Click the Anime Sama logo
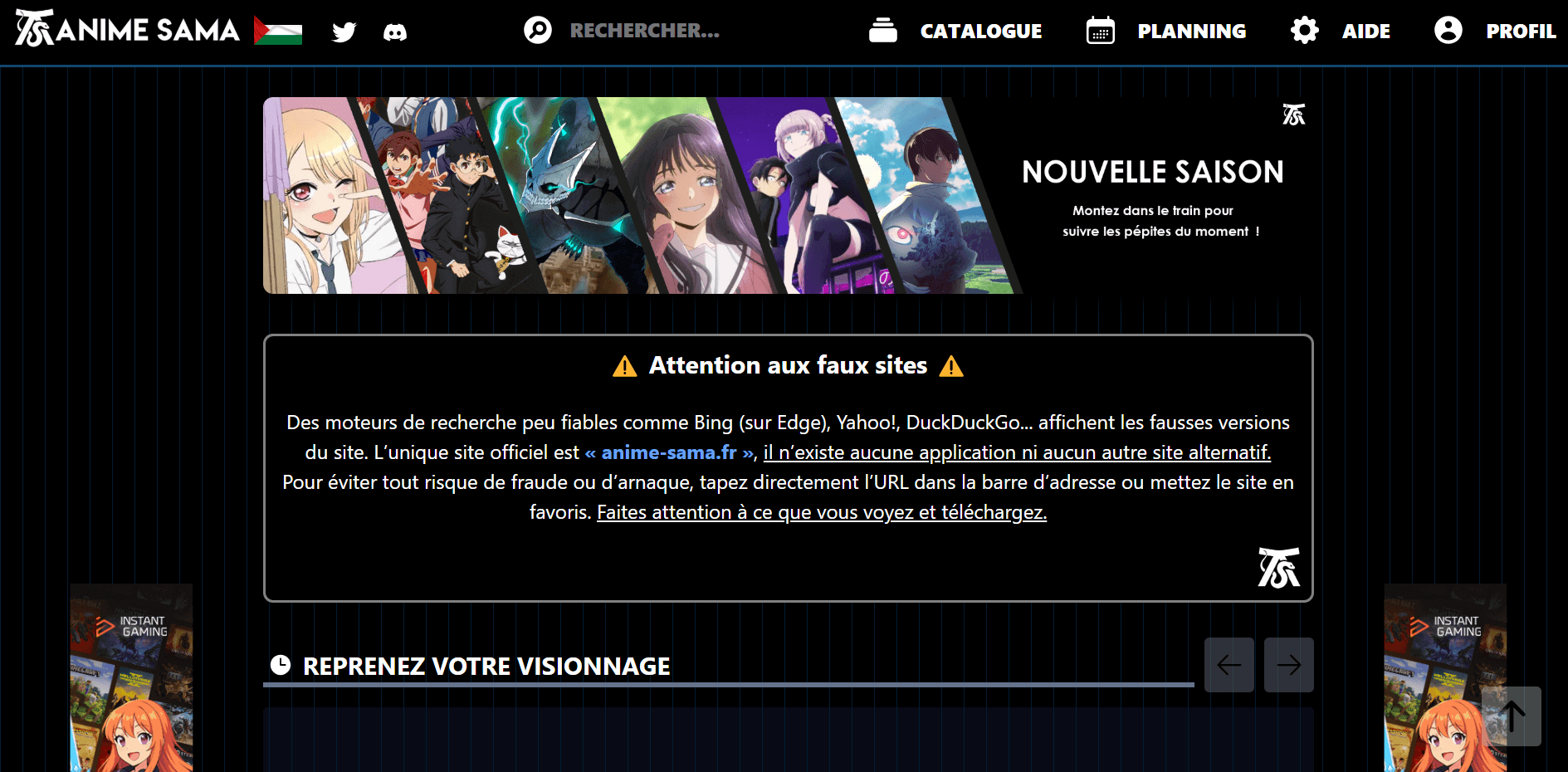The image size is (1568, 772). (128, 29)
